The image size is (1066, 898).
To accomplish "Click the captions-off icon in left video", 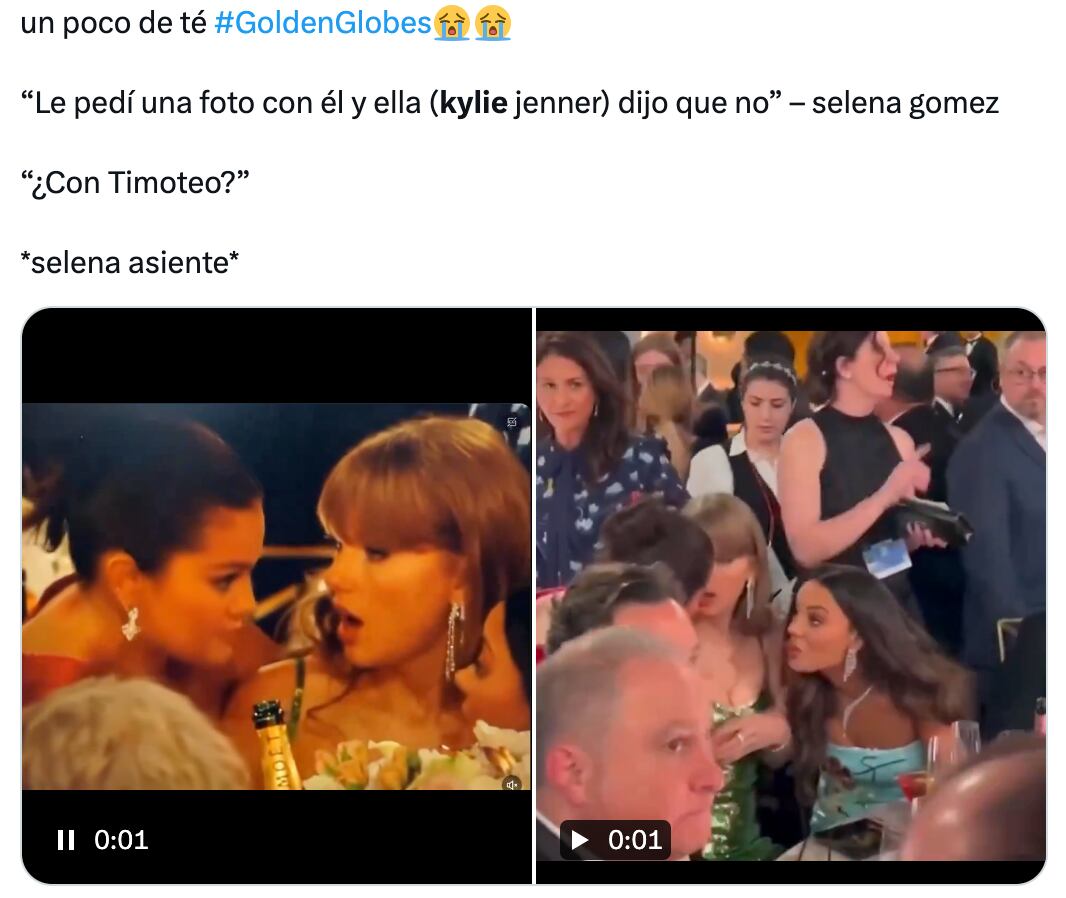I will (x=512, y=422).
